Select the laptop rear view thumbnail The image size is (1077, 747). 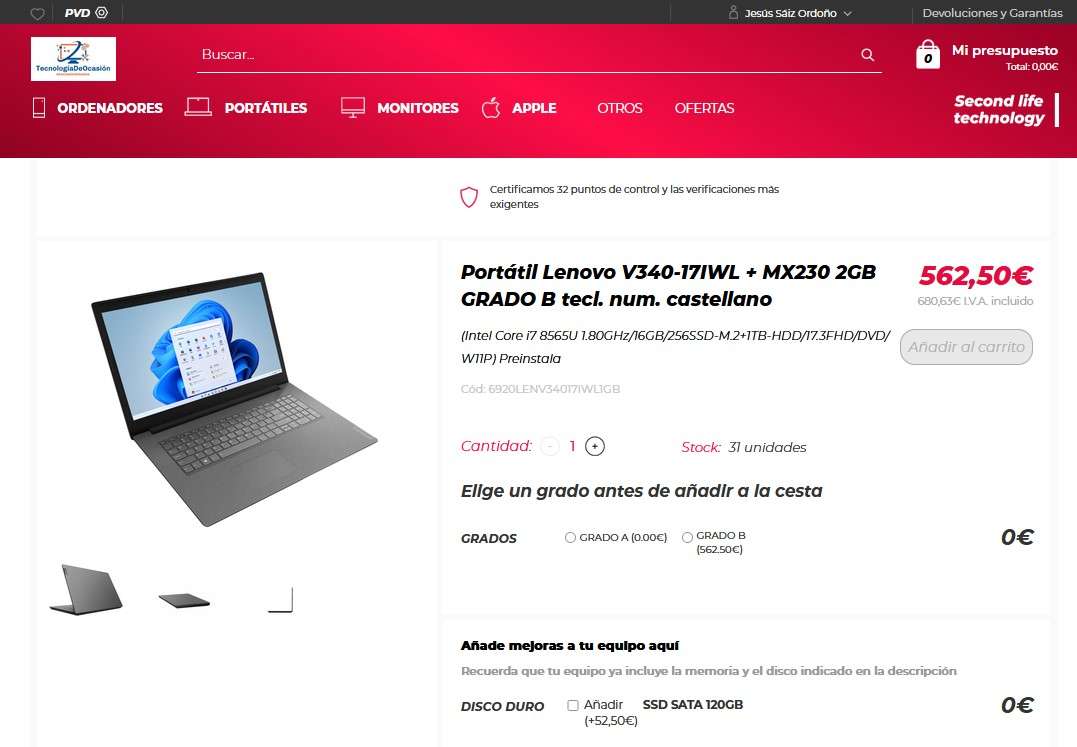(x=86, y=589)
